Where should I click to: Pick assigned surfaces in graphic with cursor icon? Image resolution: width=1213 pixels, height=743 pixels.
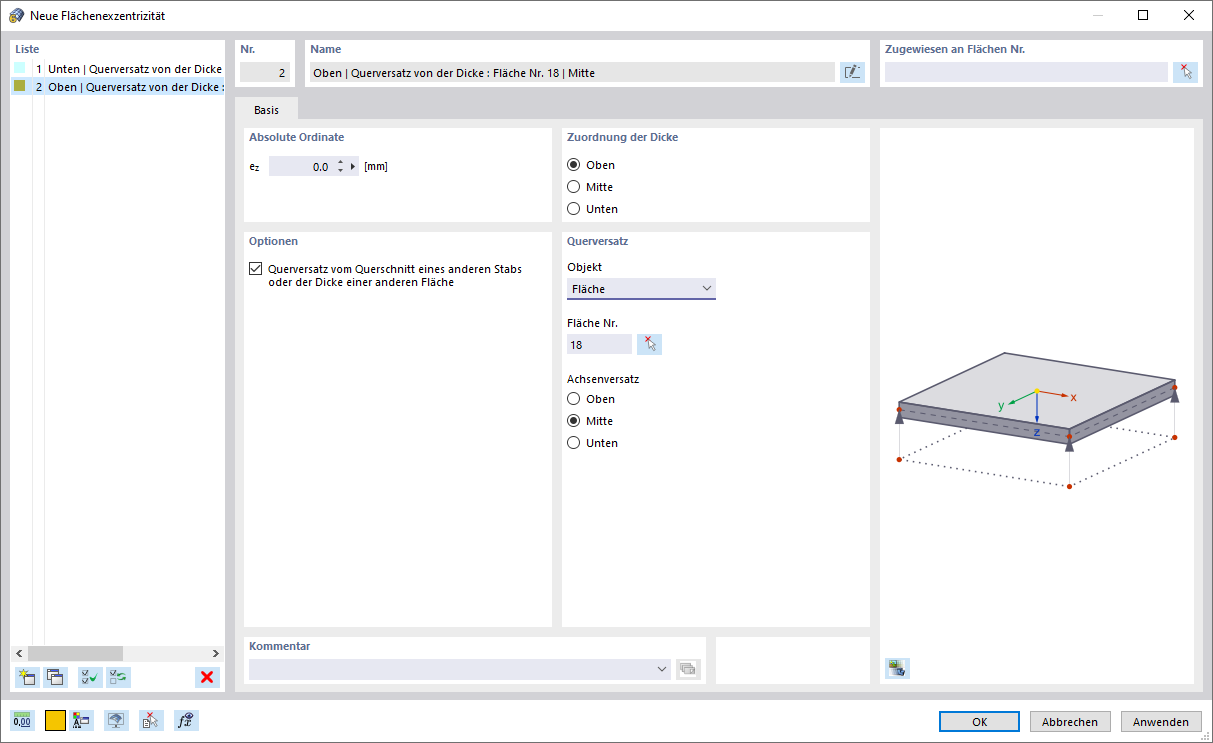[1185, 72]
